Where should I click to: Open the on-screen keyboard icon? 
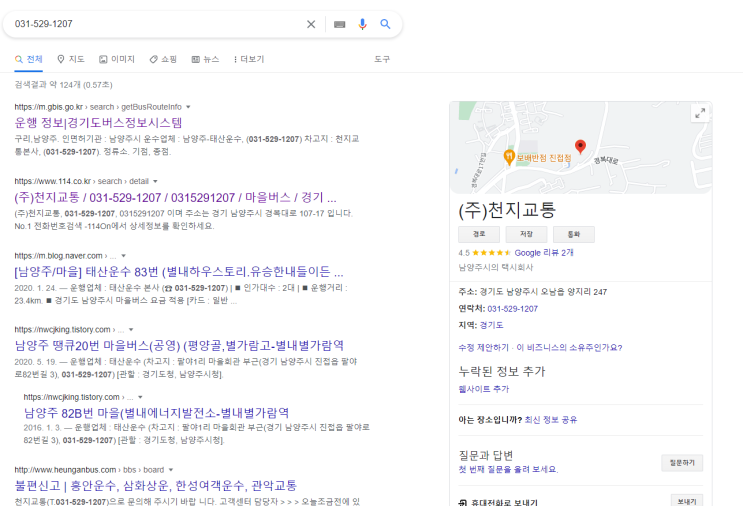click(339, 24)
